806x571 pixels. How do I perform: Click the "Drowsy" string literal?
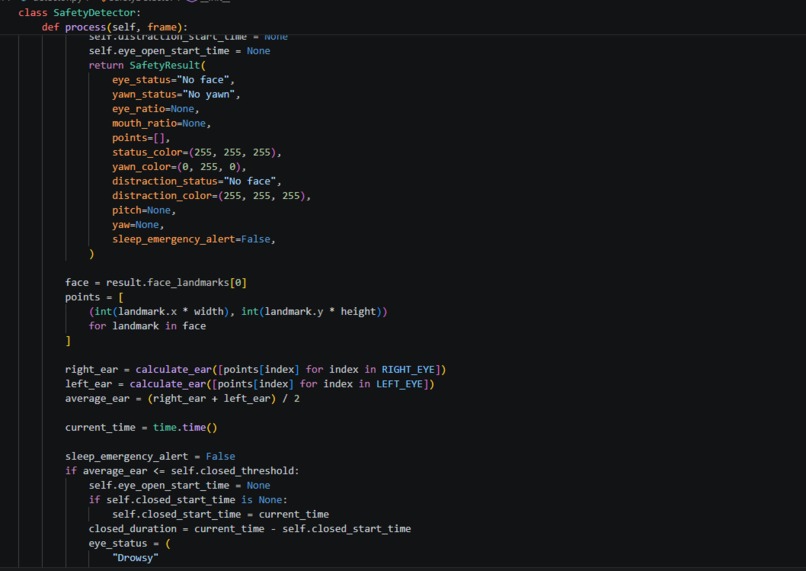[x=135, y=558]
